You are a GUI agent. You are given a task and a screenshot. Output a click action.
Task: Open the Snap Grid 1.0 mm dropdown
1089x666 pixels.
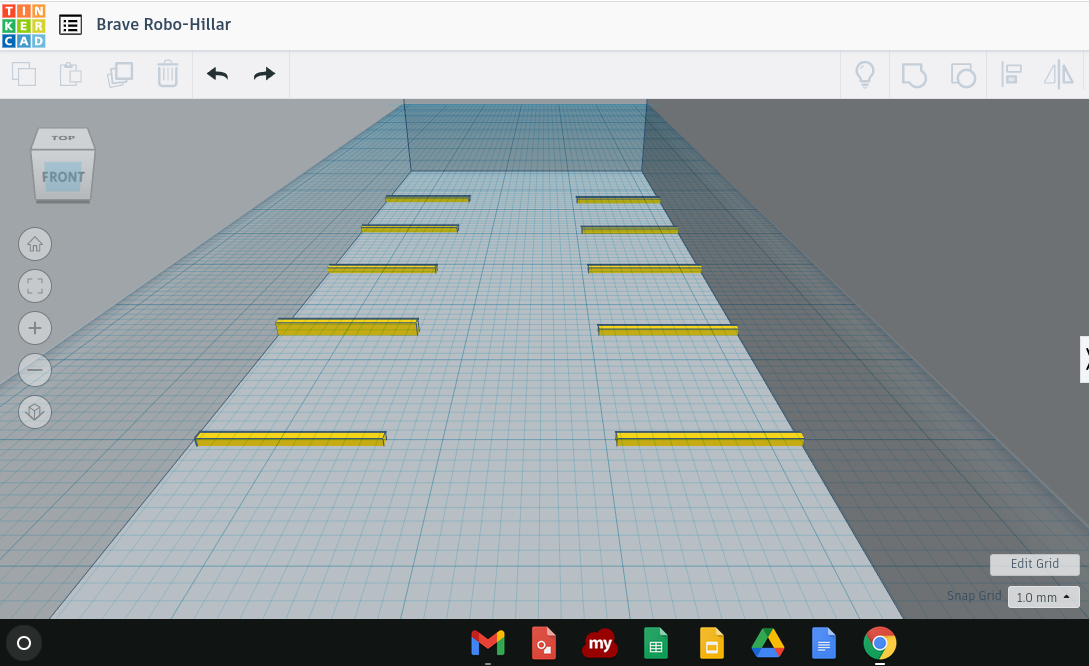point(1043,597)
